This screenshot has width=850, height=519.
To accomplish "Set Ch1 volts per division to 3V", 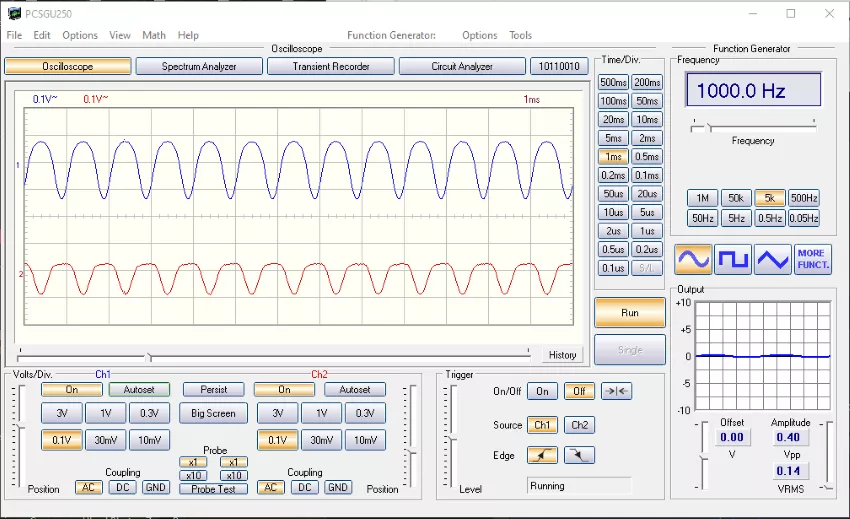I will 62,413.
